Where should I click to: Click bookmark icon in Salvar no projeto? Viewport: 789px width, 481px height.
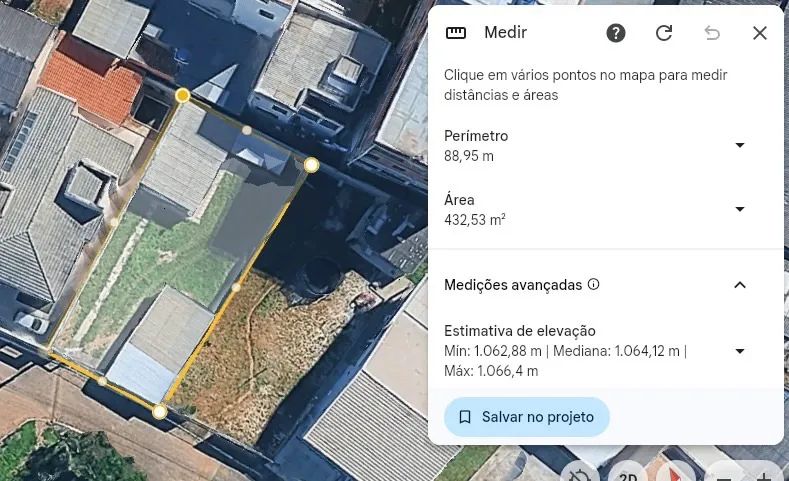tap(465, 417)
